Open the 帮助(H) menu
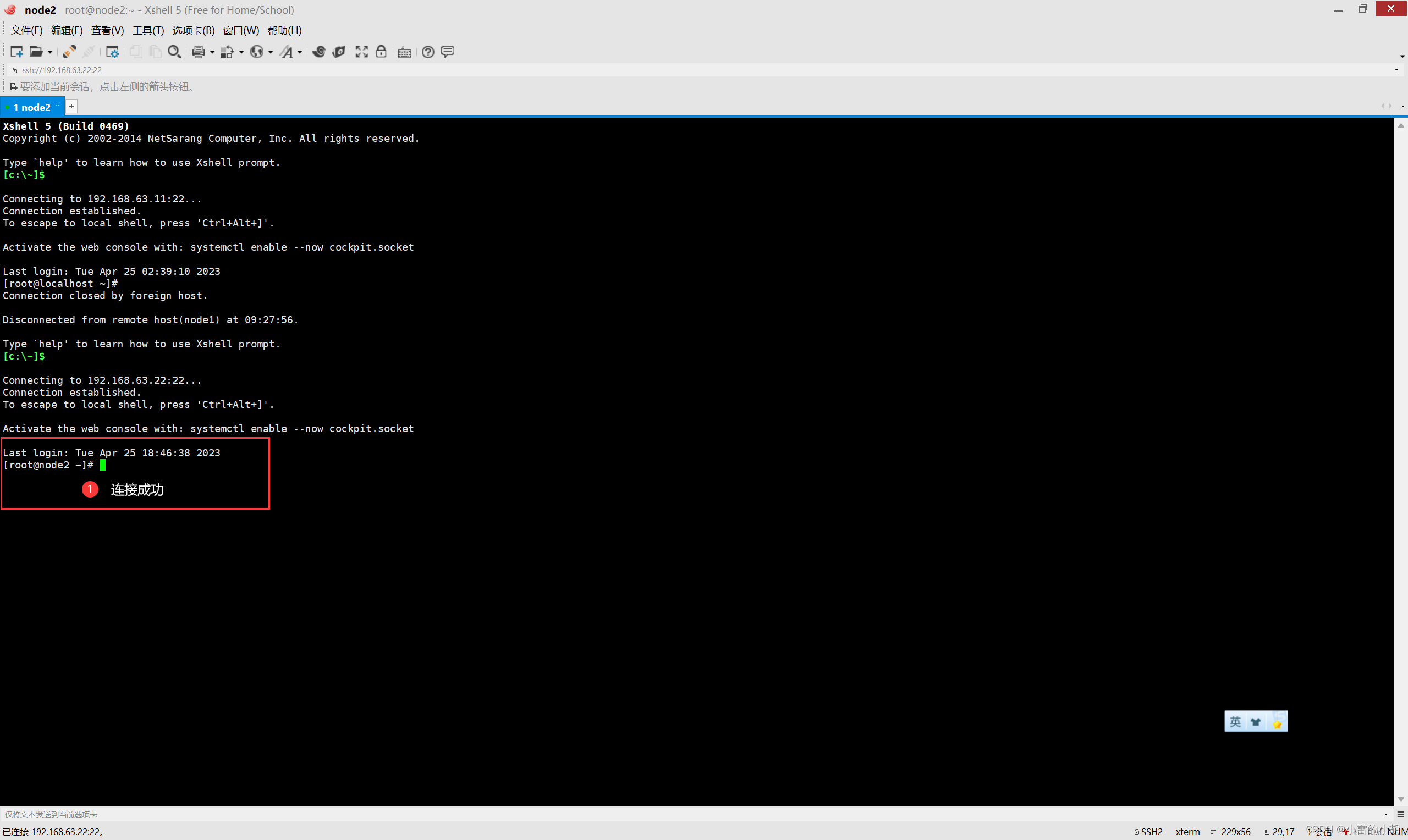The image size is (1408, 840). coord(285,31)
